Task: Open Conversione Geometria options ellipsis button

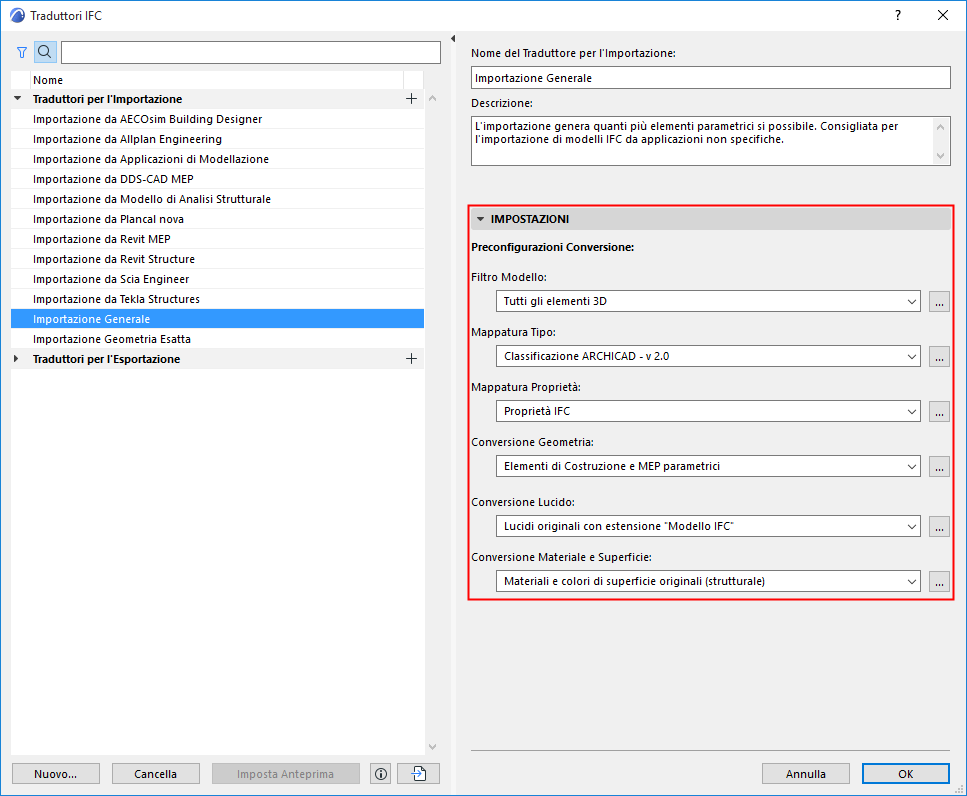Action: 939,466
